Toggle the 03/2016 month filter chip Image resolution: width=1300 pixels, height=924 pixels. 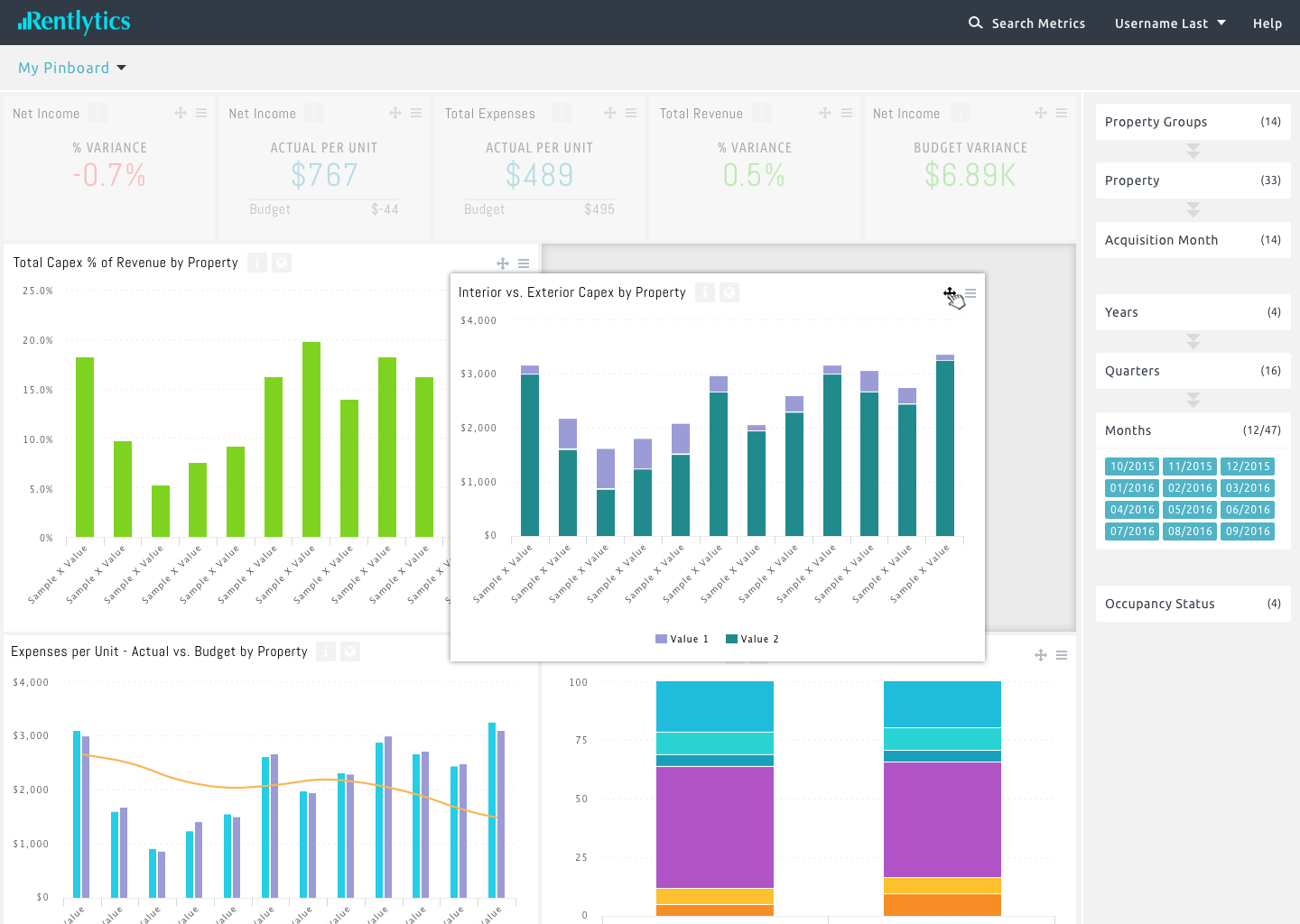point(1248,488)
